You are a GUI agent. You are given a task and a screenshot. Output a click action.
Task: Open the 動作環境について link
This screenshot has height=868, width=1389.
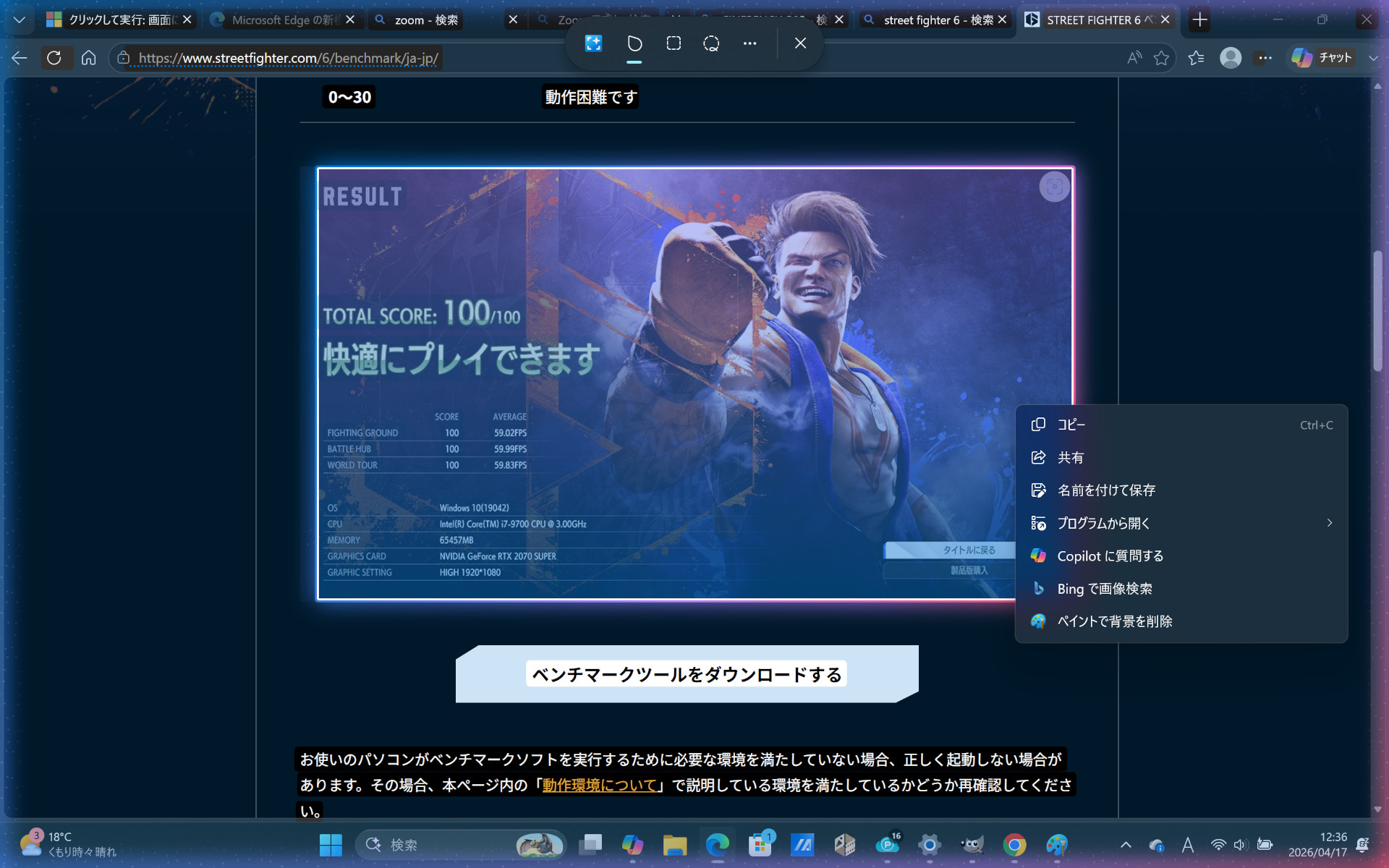point(599,785)
